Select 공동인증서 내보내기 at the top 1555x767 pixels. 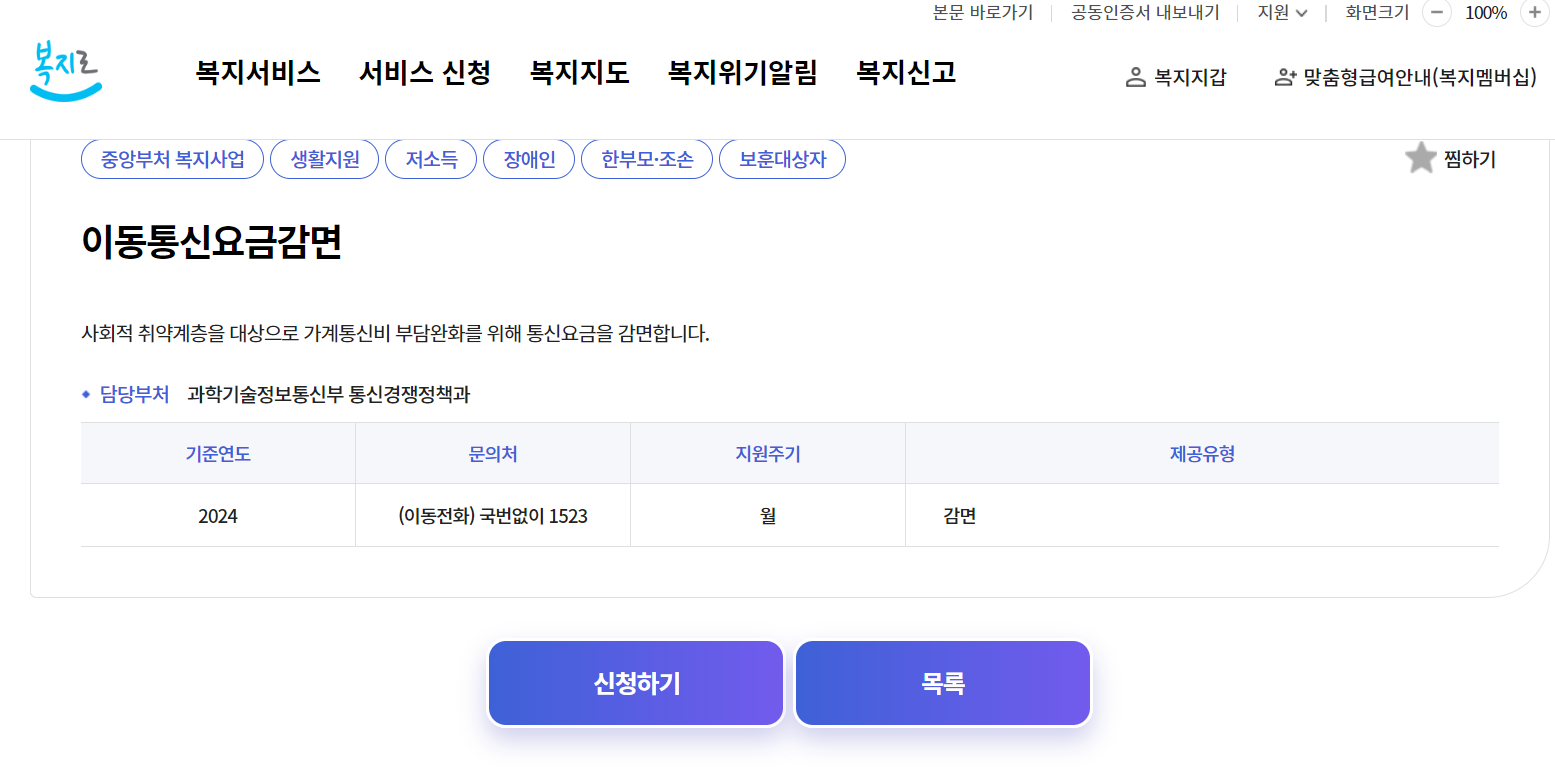click(1144, 13)
